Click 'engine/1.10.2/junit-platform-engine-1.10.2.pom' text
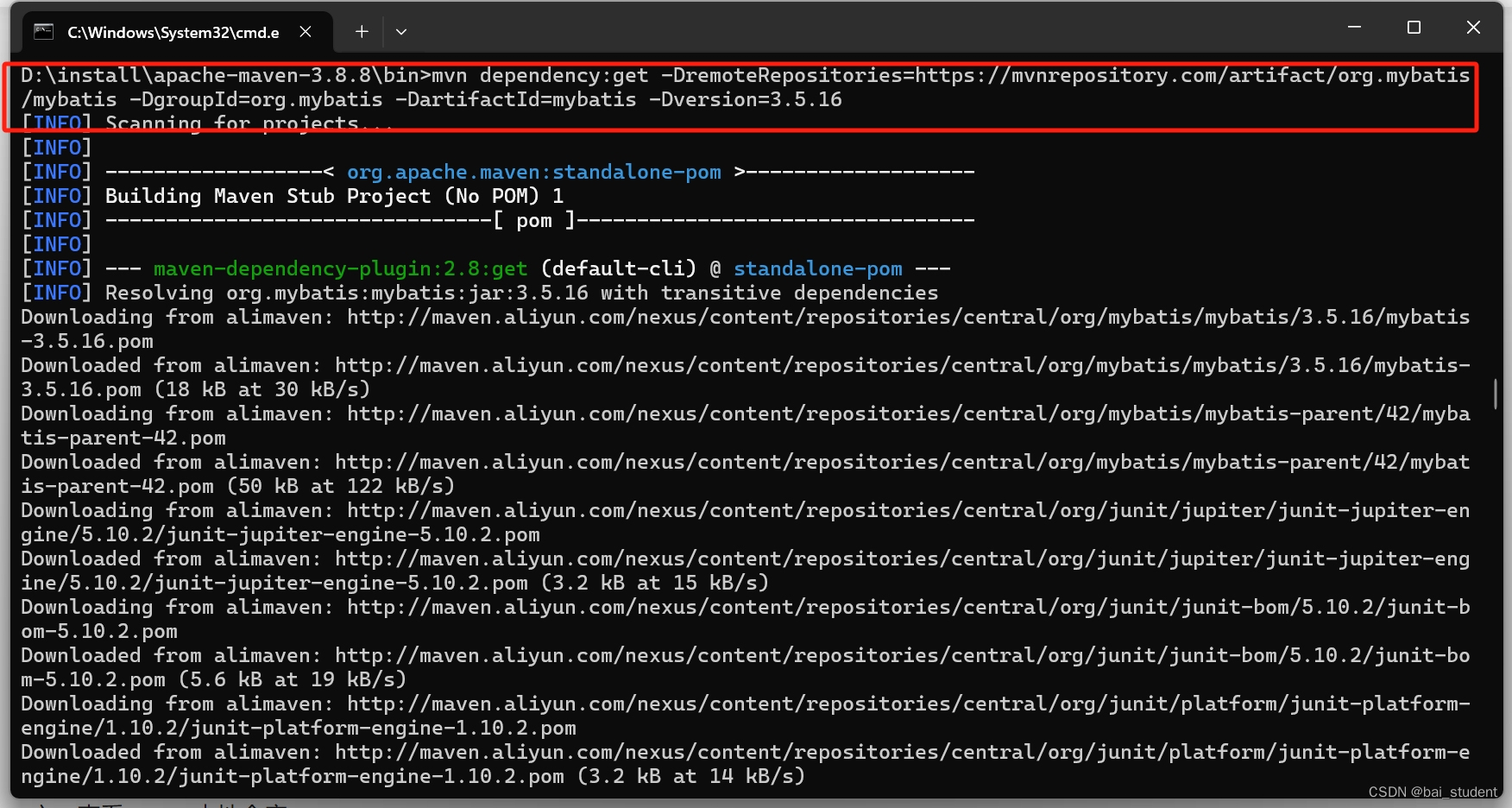Image resolution: width=1512 pixels, height=808 pixels. (299, 728)
